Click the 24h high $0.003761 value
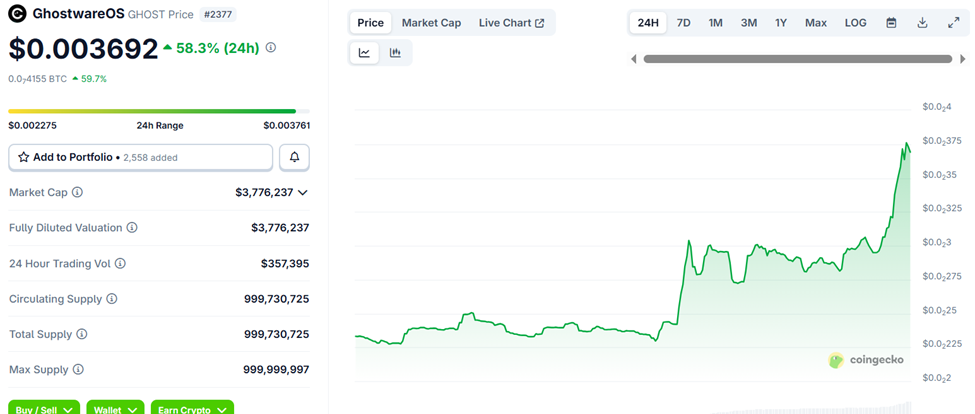Screen dimensions: 975x414 (x=286, y=126)
